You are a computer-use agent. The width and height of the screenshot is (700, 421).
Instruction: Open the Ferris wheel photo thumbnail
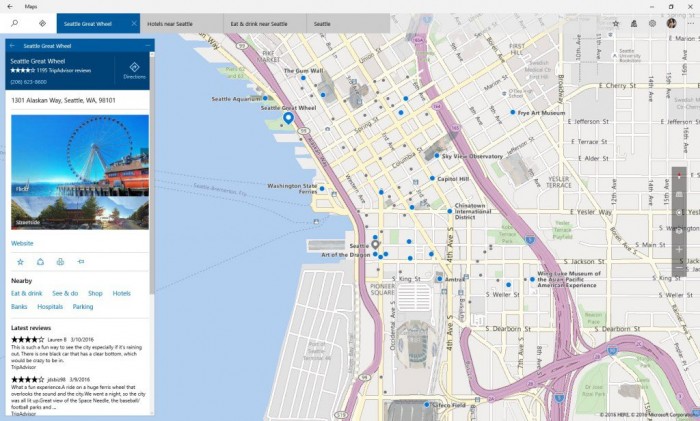(x=79, y=154)
